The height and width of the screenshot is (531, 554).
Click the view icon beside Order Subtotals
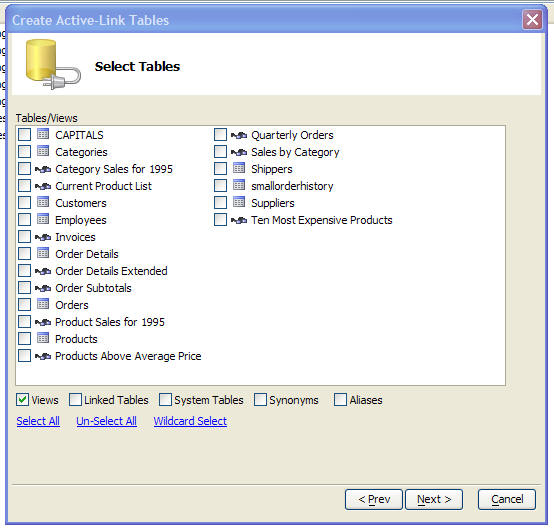click(x=43, y=288)
